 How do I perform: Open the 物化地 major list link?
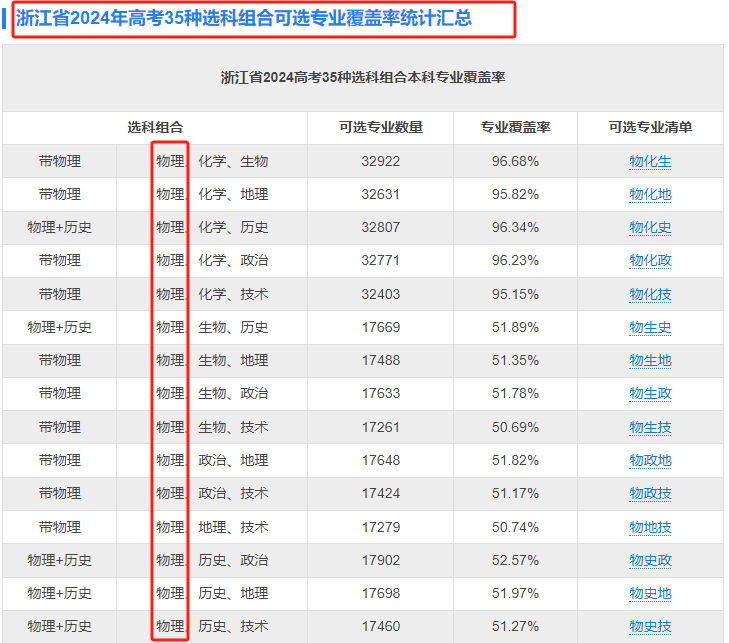[650, 194]
